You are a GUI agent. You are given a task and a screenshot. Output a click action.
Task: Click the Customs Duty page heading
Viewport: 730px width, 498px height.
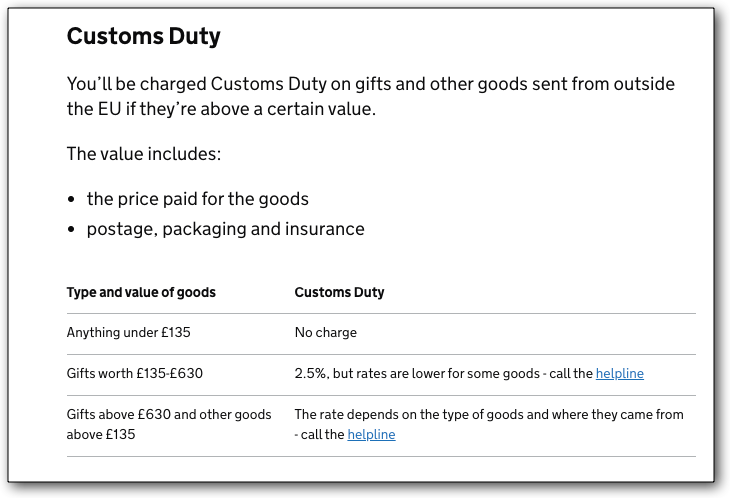143,37
